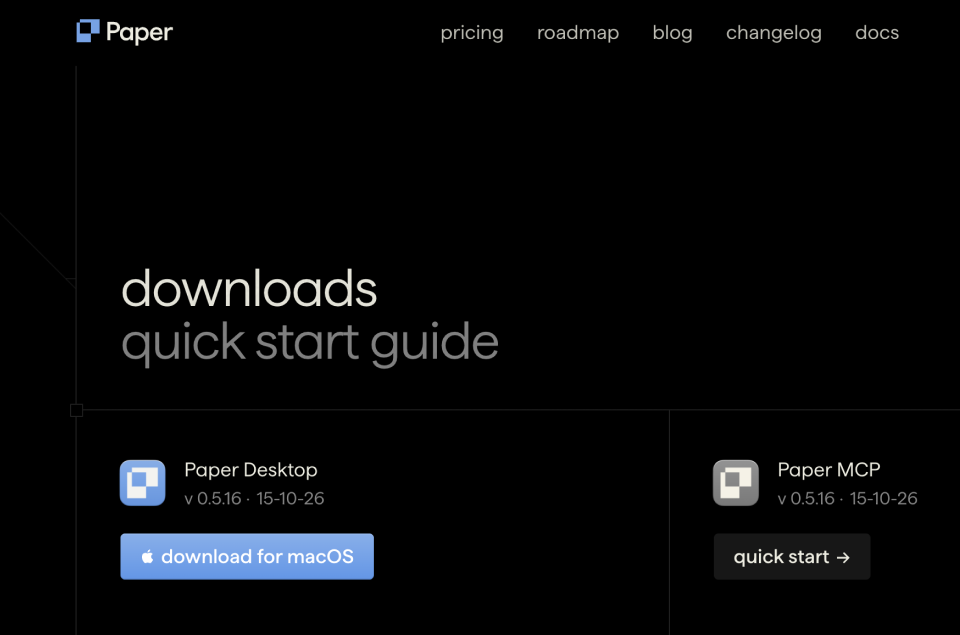Viewport: 960px width, 635px height.
Task: Click the Paper Desktop app icon
Action: [x=143, y=483]
